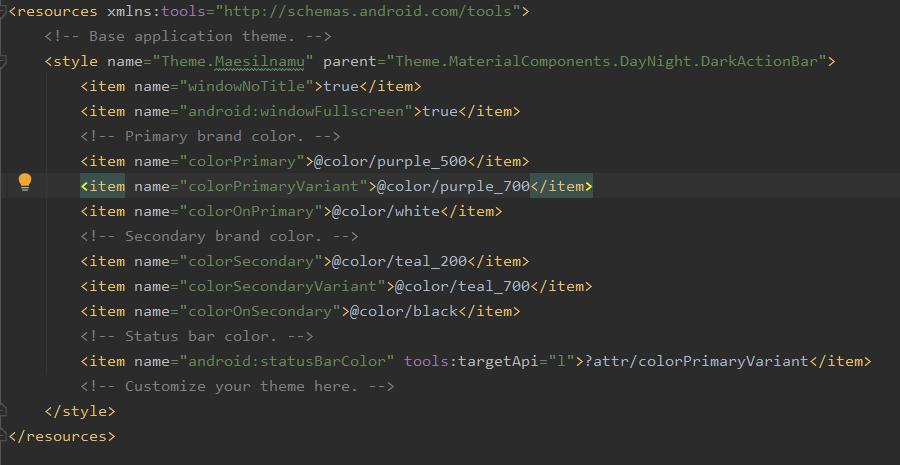Click the @color/black reference
The image size is (900, 465).
(x=404, y=311)
